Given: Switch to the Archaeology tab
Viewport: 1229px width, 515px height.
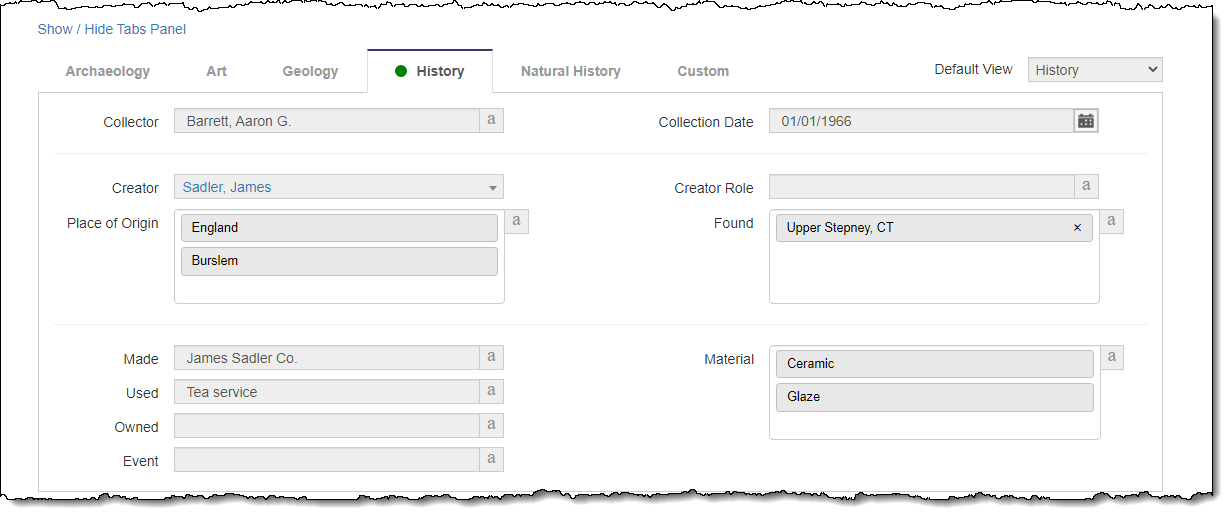Looking at the screenshot, I should [108, 71].
